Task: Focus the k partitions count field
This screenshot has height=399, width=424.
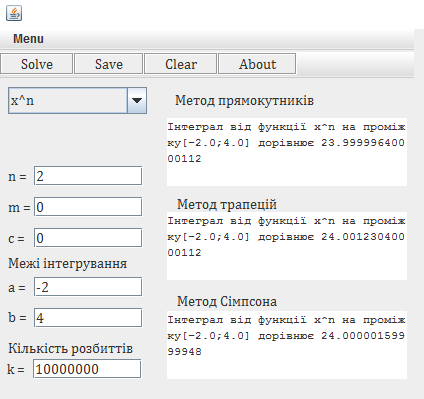Action: tap(87, 369)
